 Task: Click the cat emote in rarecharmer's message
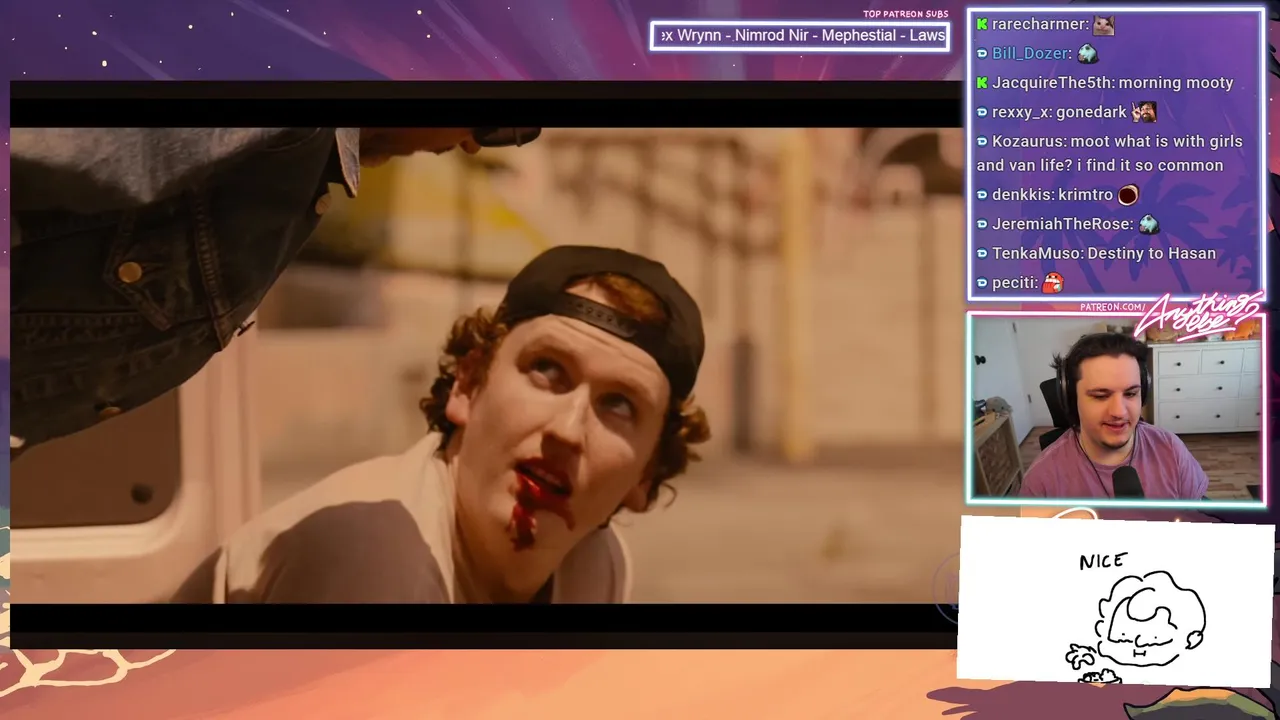tap(1104, 25)
